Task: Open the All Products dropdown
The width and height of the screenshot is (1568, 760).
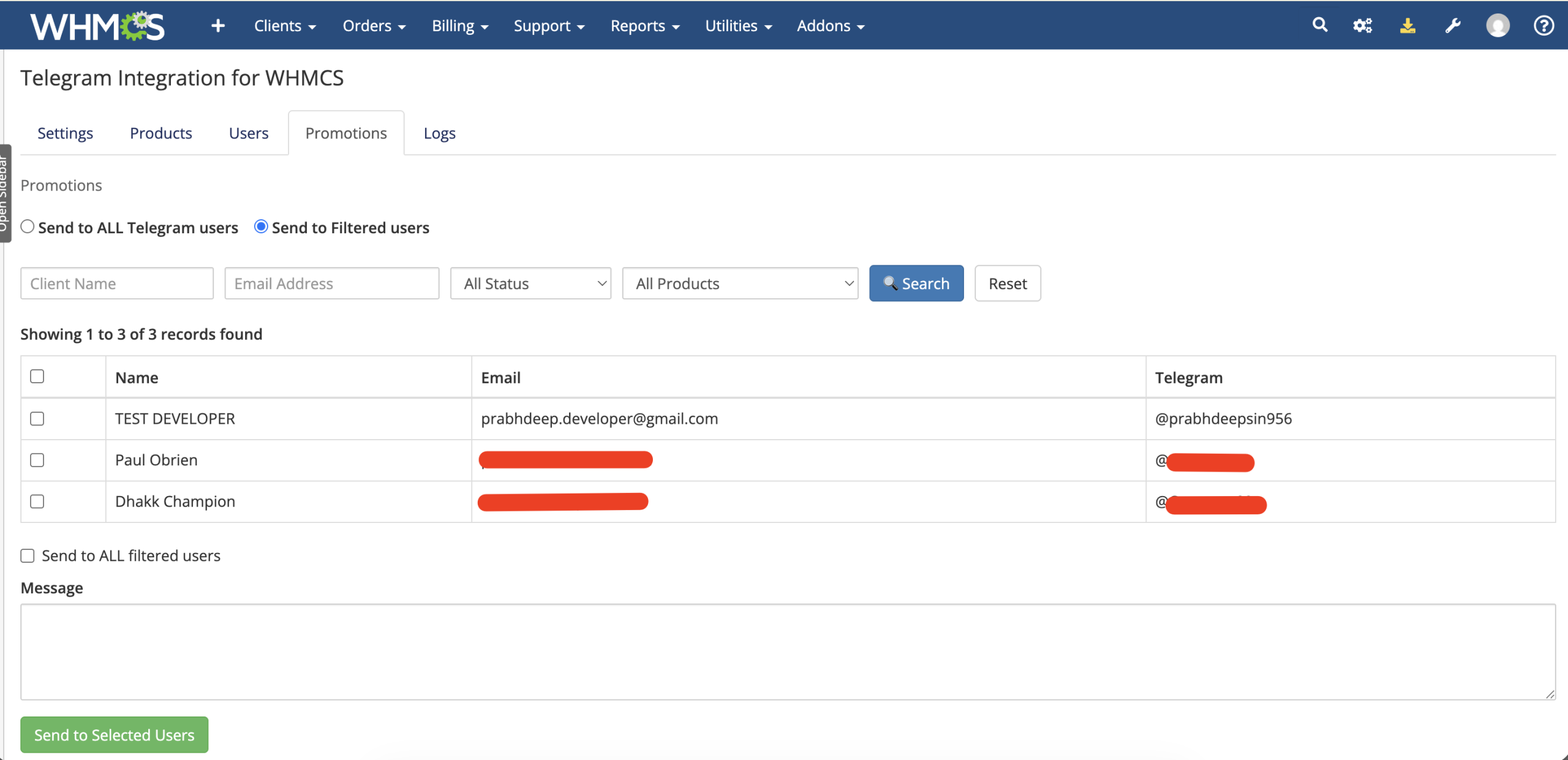Action: coord(740,284)
